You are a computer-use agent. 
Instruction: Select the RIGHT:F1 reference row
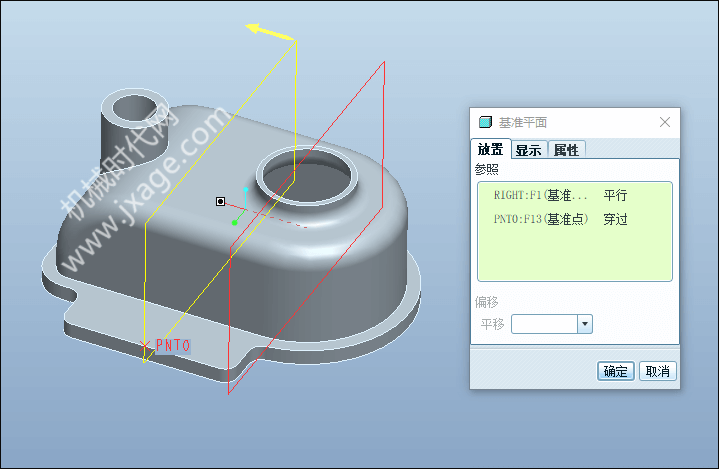pyautogui.click(x=575, y=195)
